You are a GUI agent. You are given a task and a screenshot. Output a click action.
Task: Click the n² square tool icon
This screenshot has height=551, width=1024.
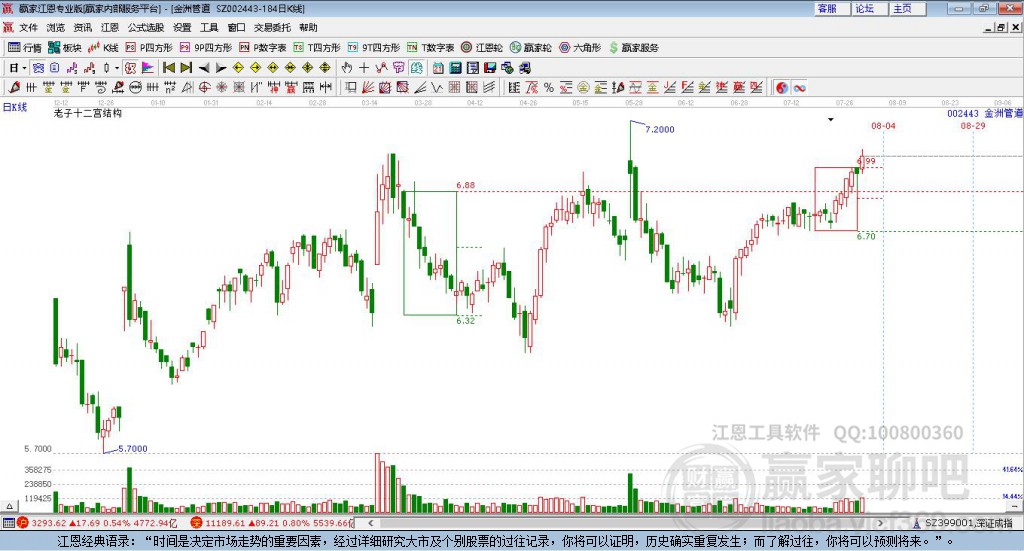pos(170,87)
